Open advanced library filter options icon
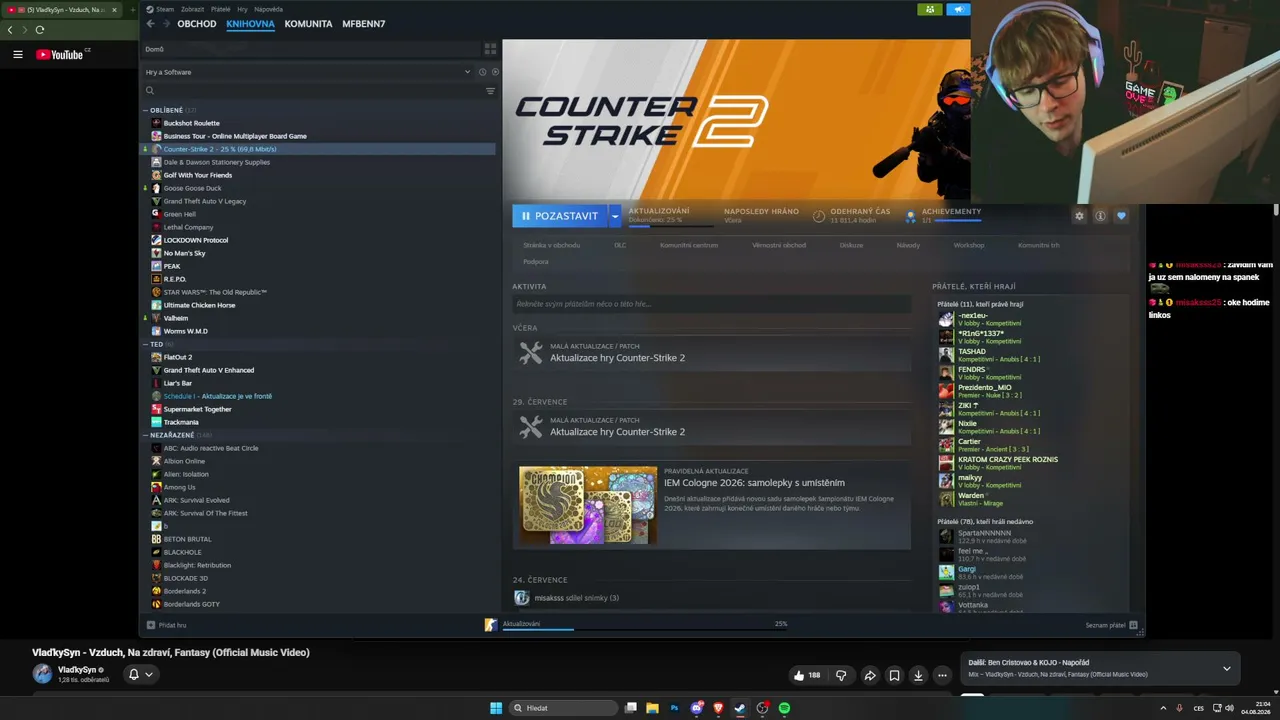Screen dimensions: 1280x720 490,91
